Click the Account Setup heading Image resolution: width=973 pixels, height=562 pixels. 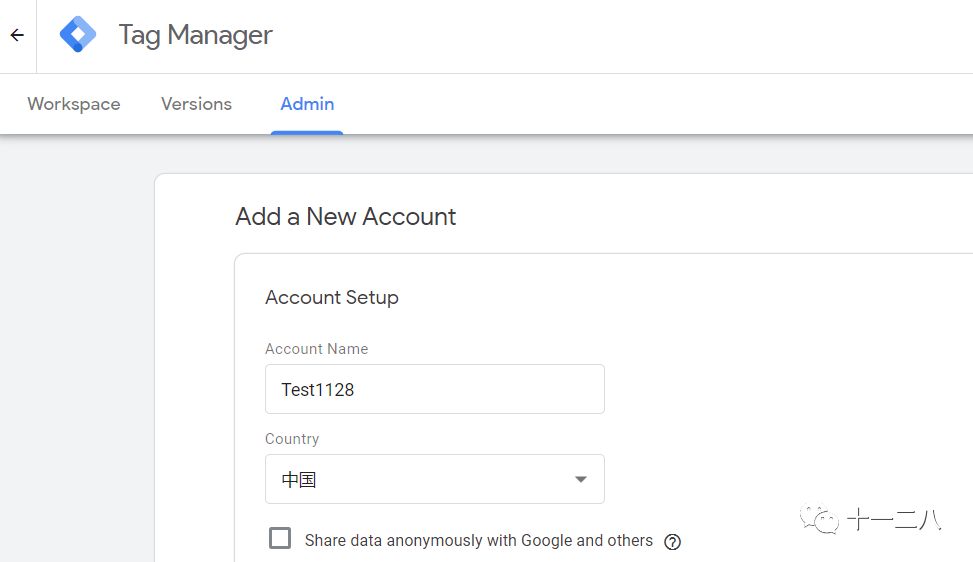pos(332,298)
